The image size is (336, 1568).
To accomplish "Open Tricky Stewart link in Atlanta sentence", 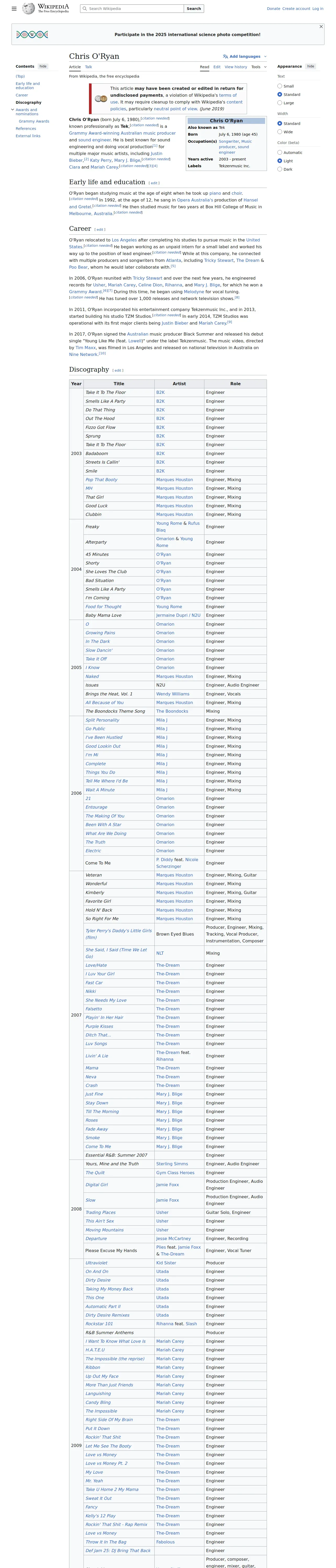I will (x=219, y=260).
